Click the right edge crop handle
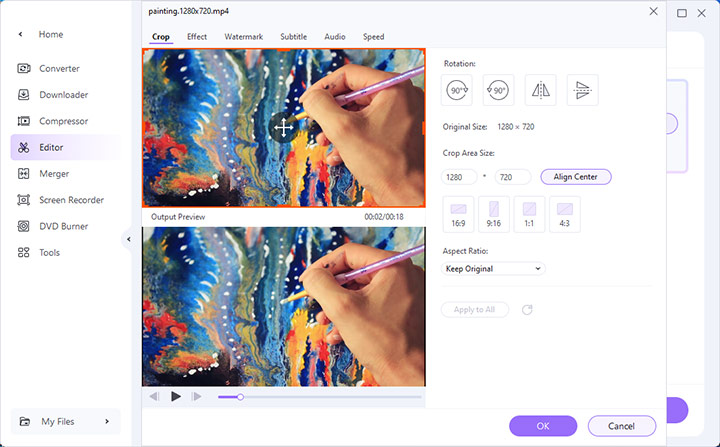720x447 pixels. pyautogui.click(x=424, y=128)
